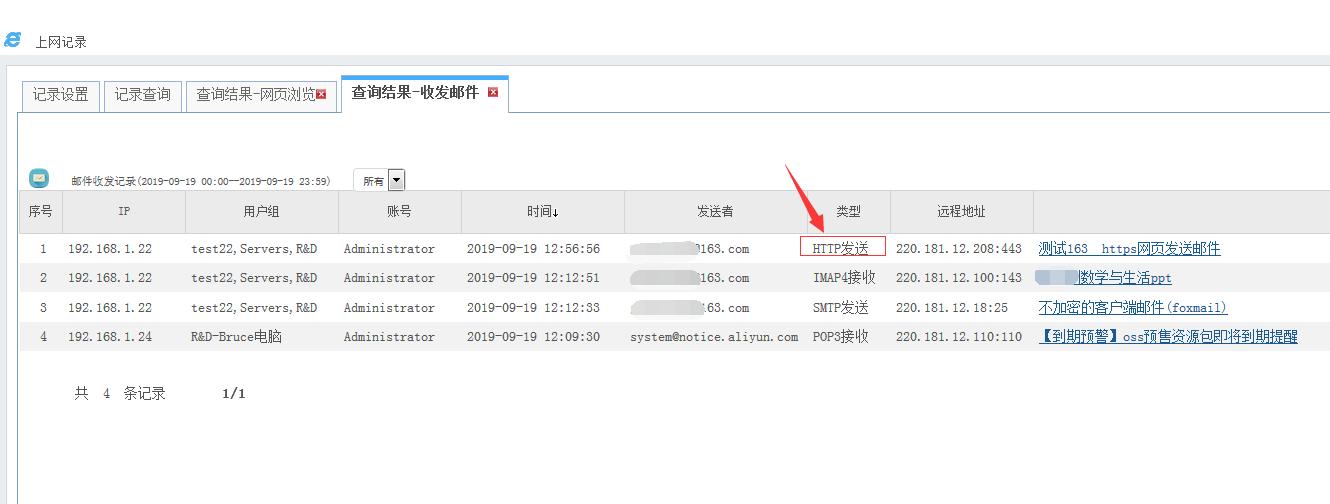This screenshot has height=504, width=1330.
Task: Select the SMTP发送 type cell
Action: (x=841, y=308)
